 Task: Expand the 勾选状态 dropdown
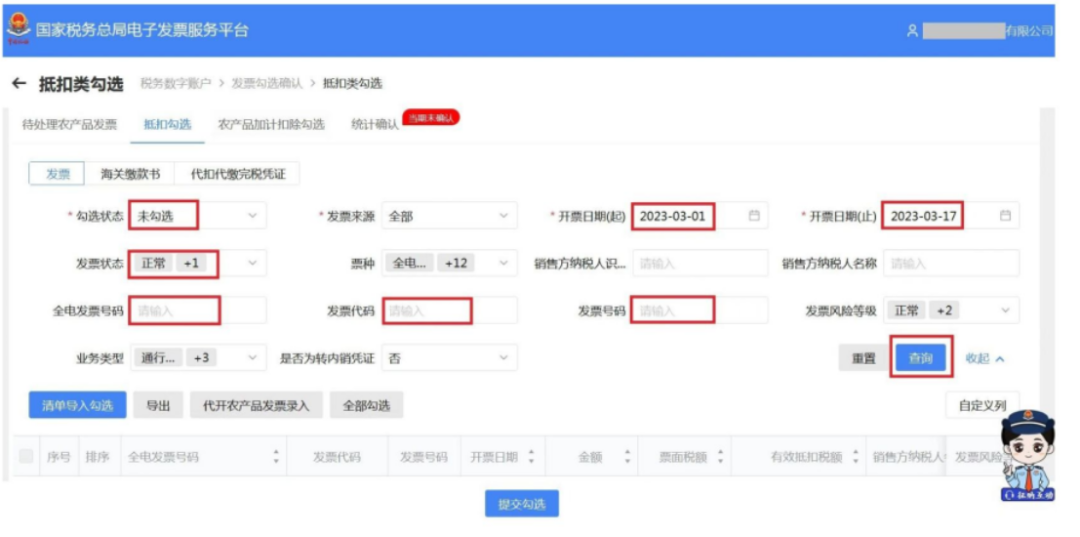(252, 216)
